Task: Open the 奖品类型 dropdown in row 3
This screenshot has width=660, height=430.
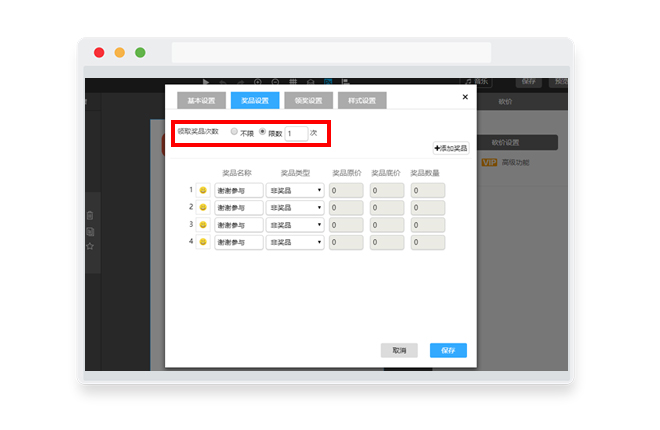Action: click(295, 225)
